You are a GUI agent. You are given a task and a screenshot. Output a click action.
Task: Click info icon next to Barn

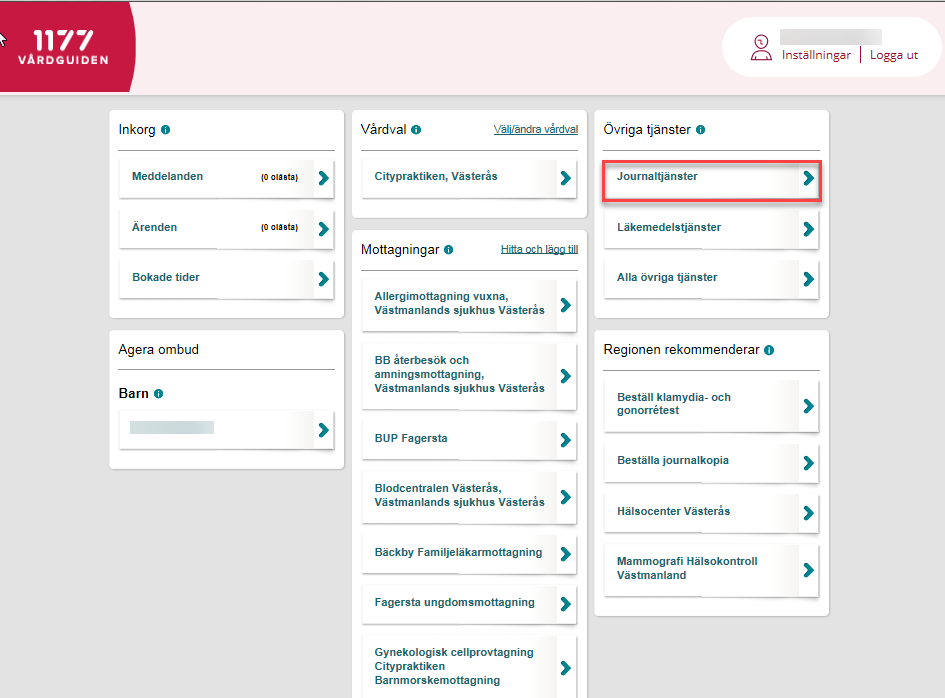(158, 394)
